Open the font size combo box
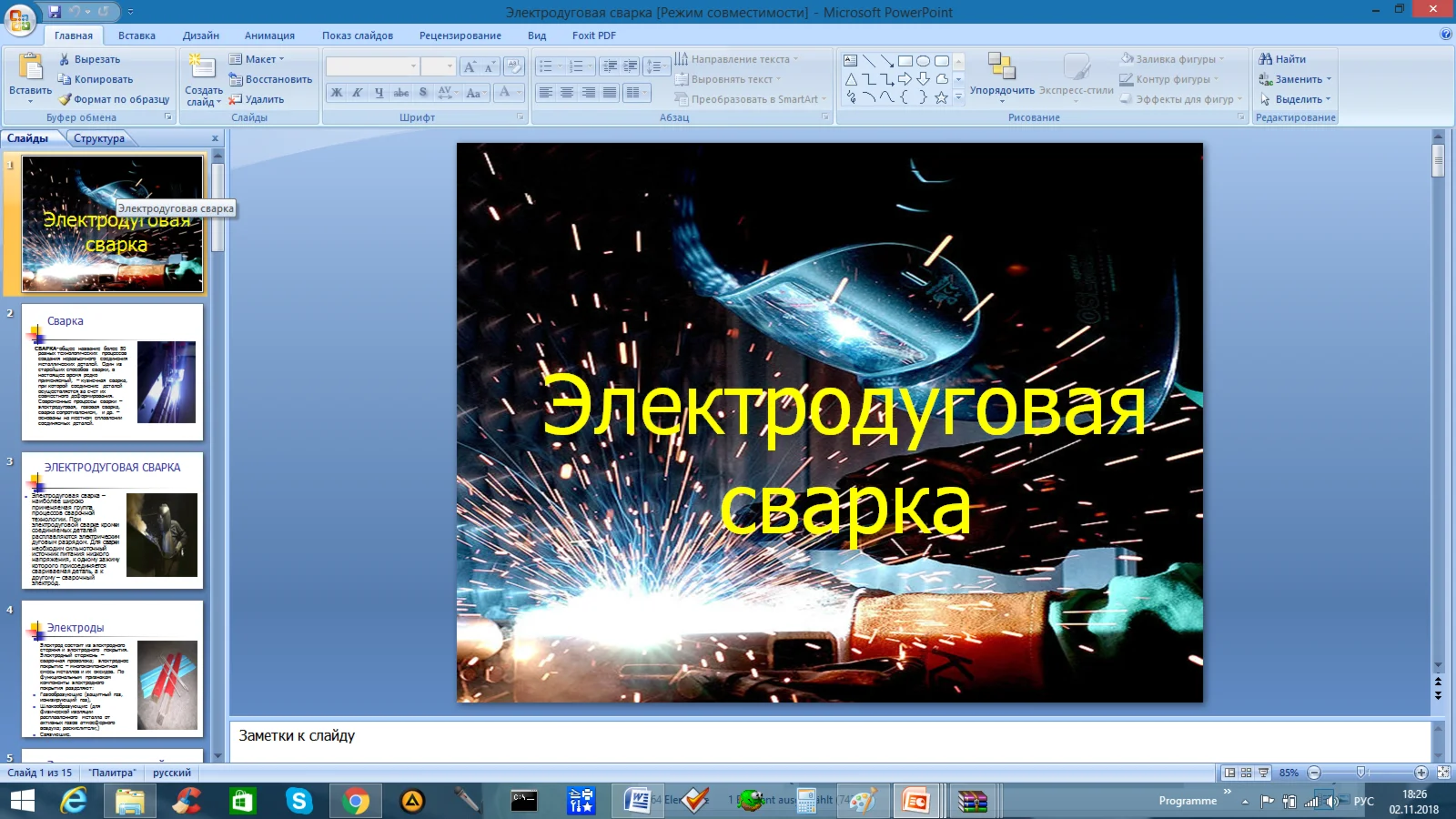This screenshot has width=1456, height=819. (x=437, y=66)
